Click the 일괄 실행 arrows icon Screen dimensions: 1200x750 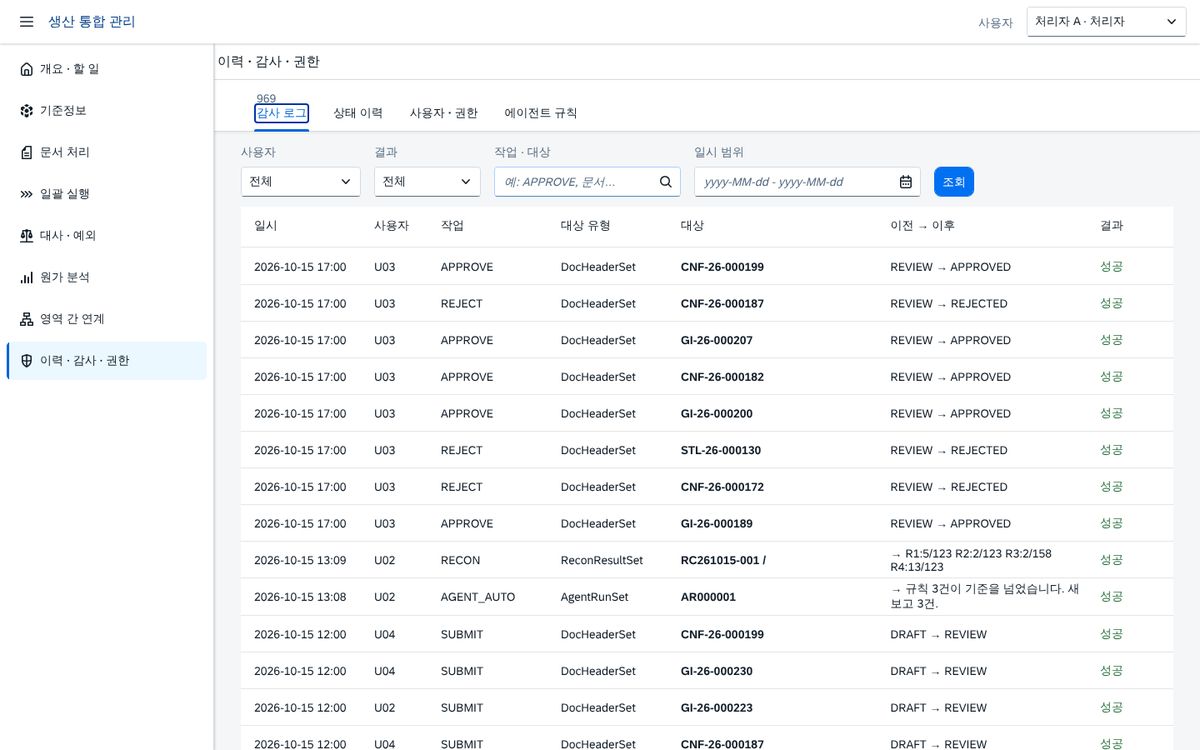pos(27,194)
